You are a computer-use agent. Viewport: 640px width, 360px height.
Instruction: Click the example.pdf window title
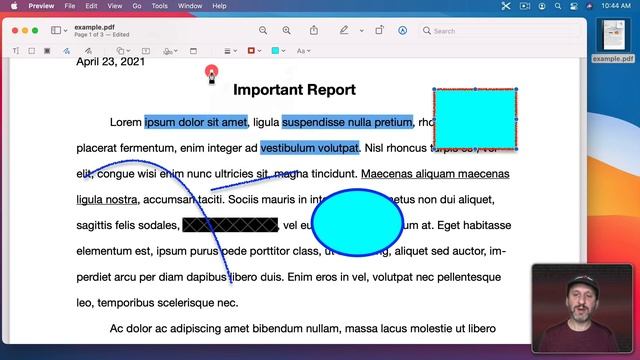[94, 27]
